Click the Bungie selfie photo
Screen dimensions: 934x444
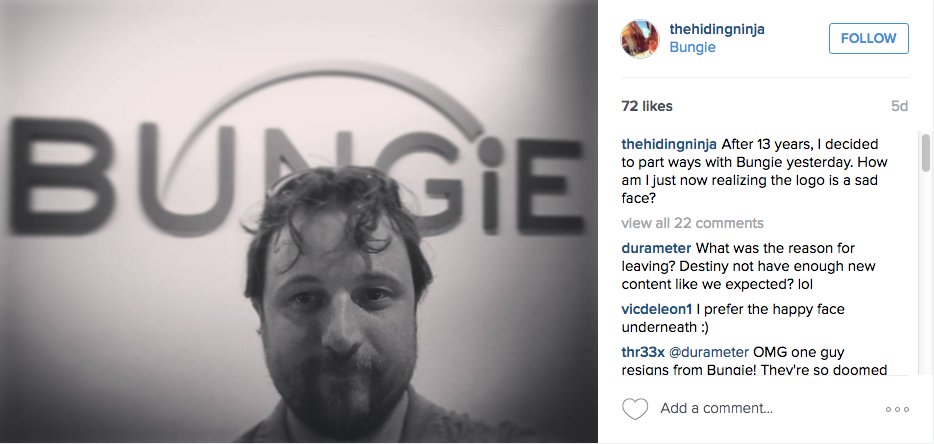tap(299, 222)
